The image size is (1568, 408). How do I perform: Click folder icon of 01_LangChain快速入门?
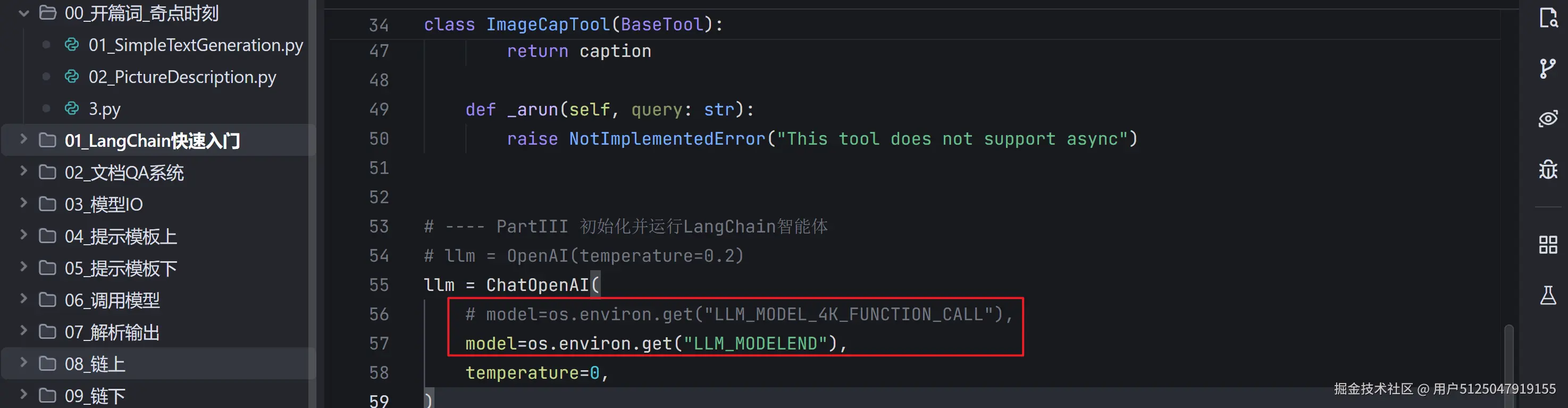(47, 140)
